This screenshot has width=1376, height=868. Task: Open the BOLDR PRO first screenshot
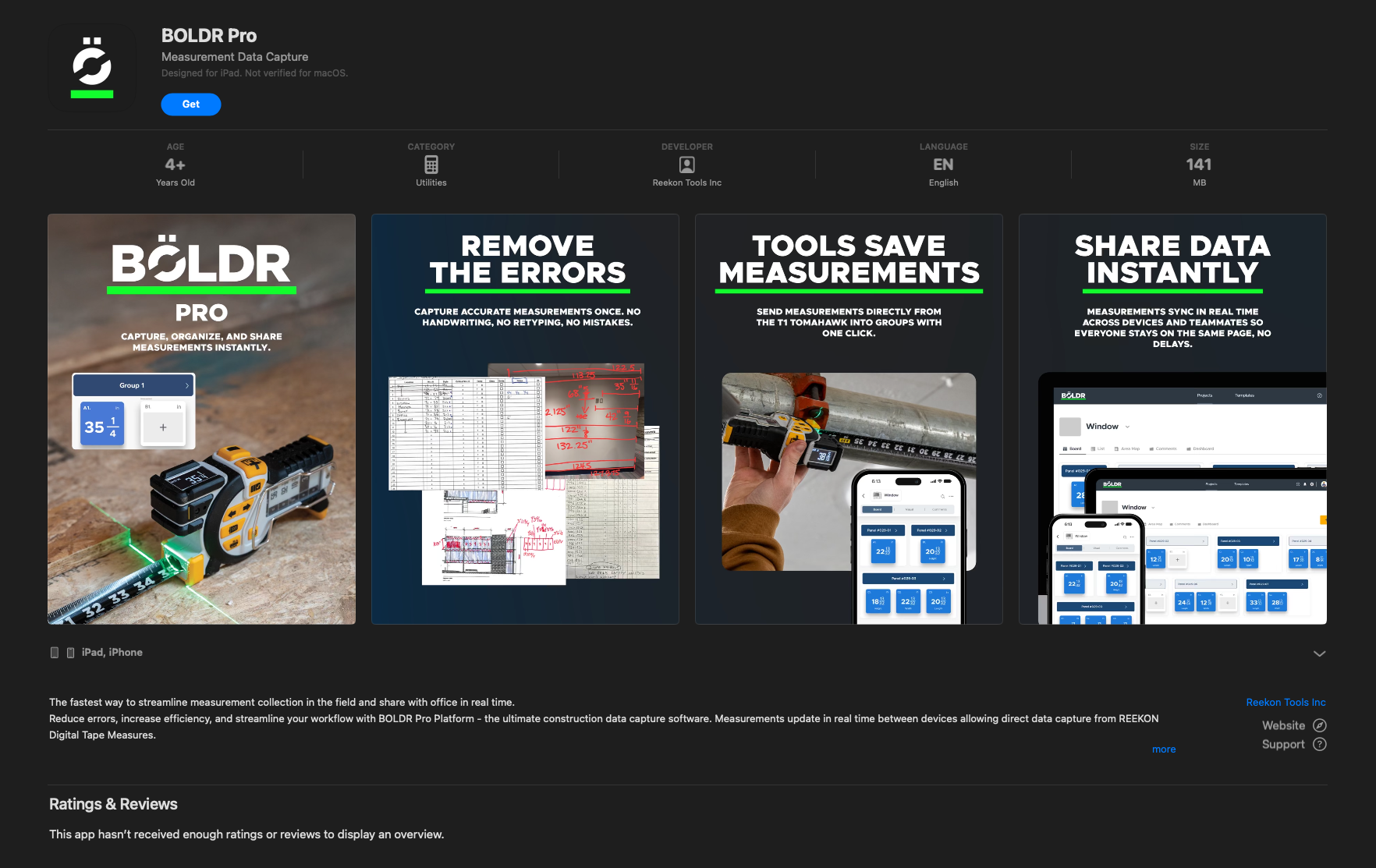(201, 419)
